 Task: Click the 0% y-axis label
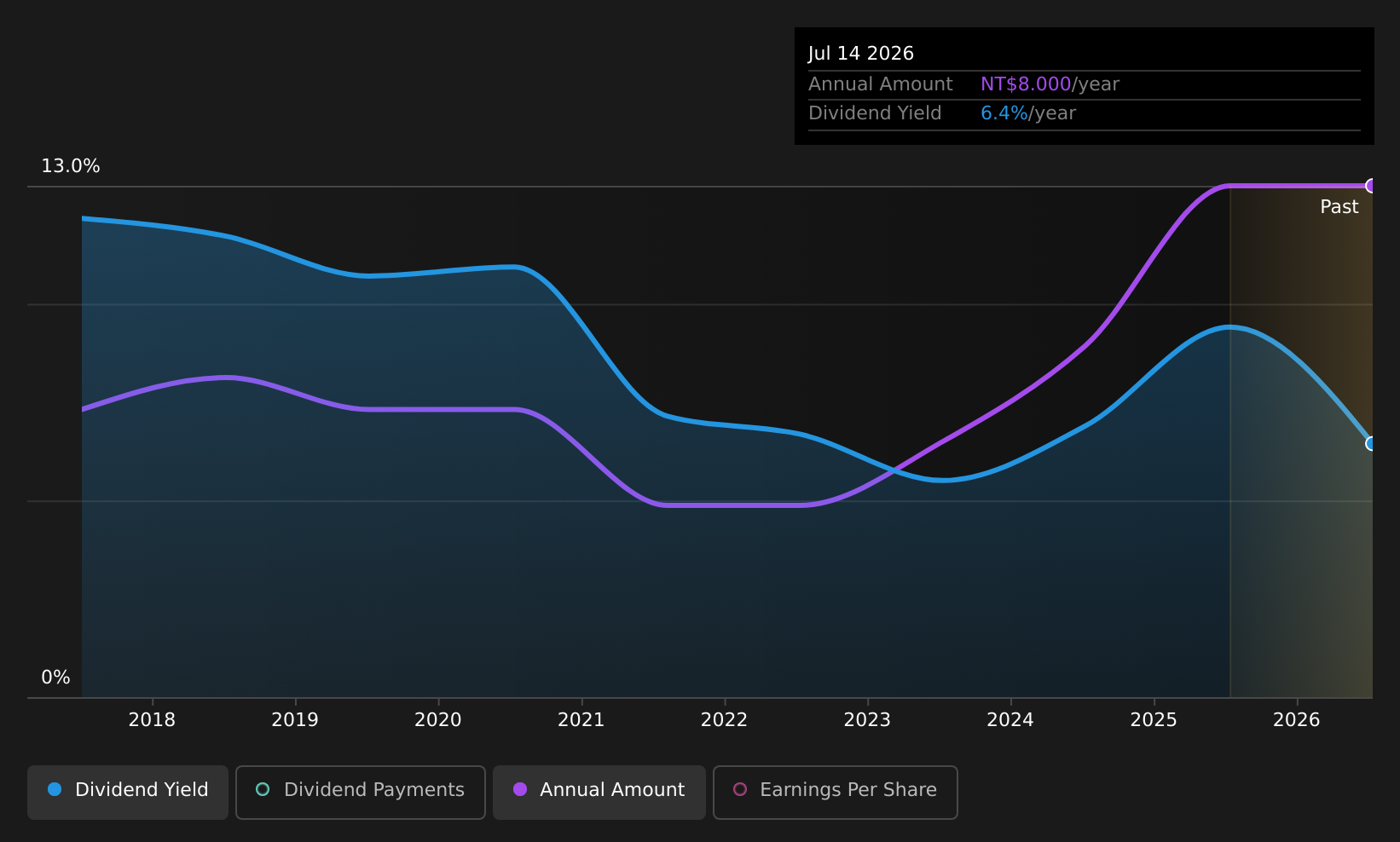coord(56,678)
